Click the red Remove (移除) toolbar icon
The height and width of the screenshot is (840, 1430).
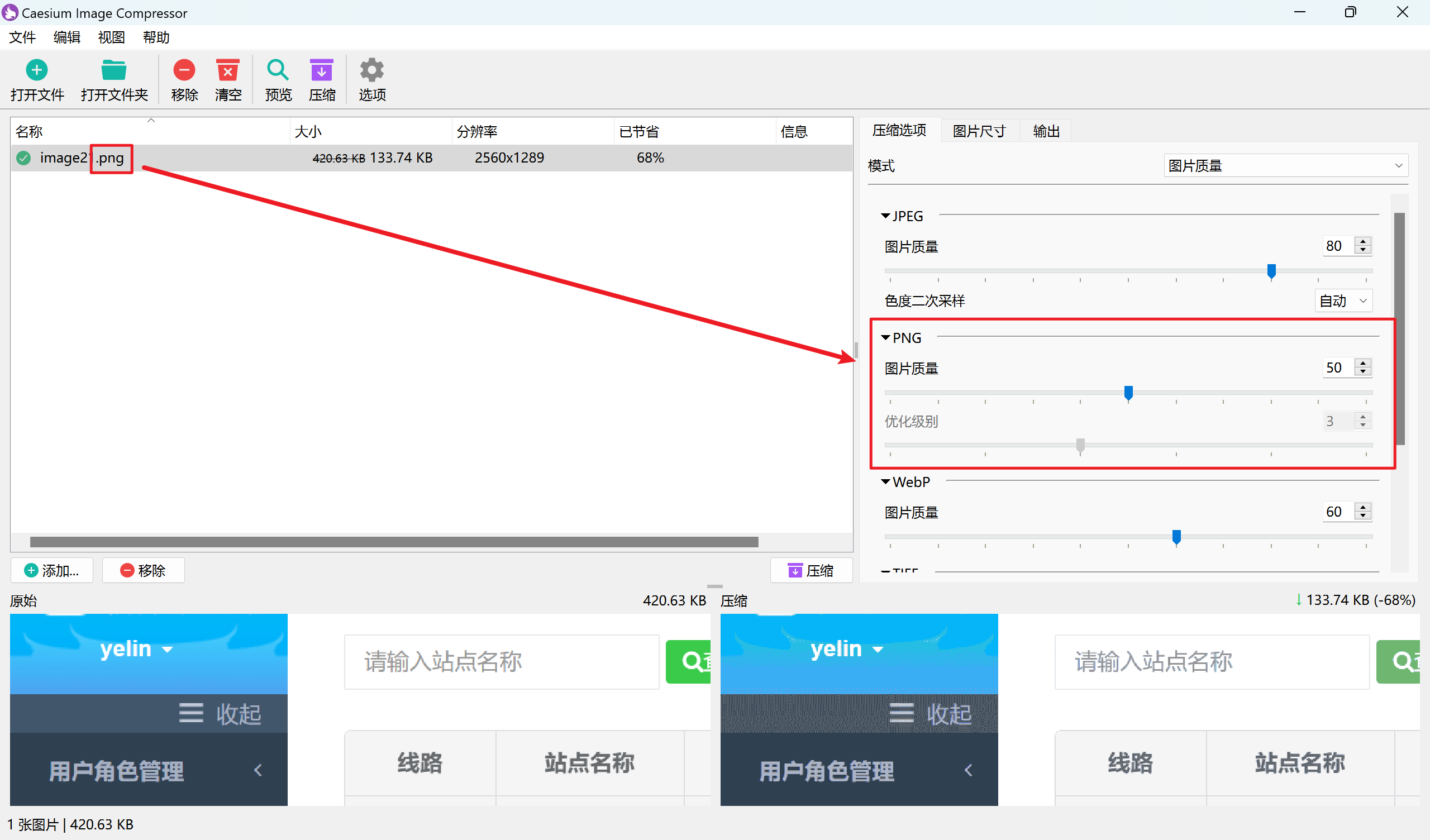[184, 70]
